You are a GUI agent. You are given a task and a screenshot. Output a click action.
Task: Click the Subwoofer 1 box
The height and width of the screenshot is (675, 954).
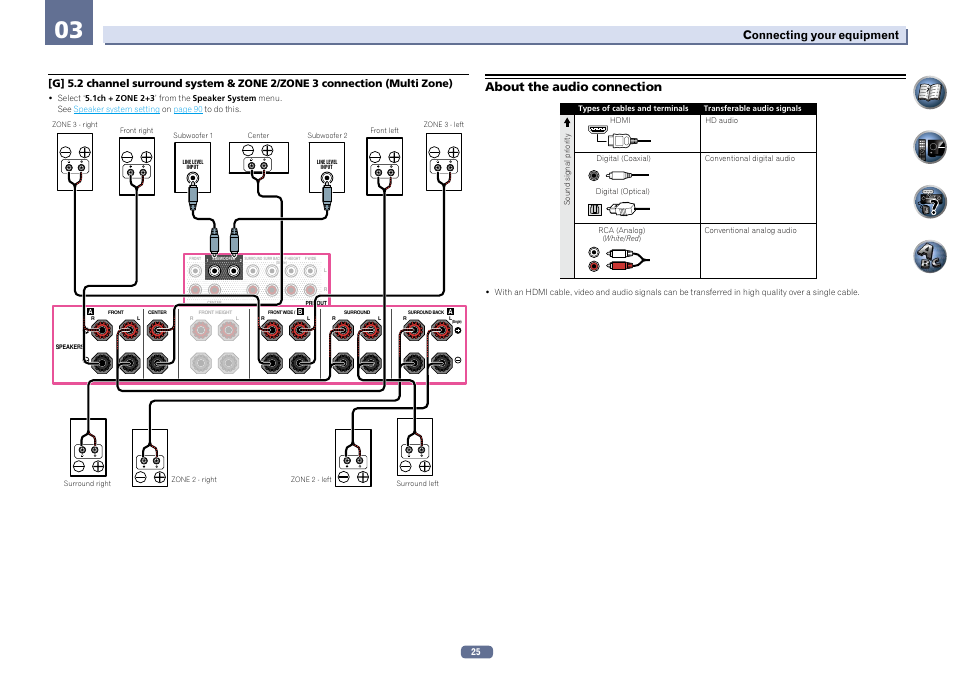[192, 167]
